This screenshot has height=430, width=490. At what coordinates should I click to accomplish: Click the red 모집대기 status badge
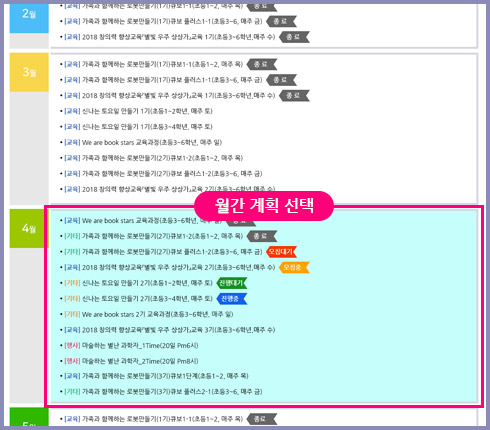tap(281, 252)
